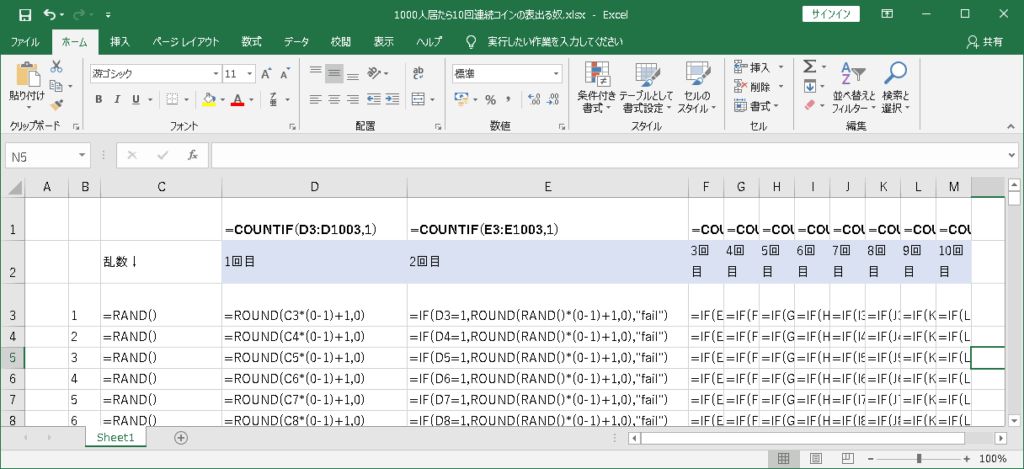This screenshot has height=469, width=1024.
Task: Select the Cut scissors icon
Action: click(x=57, y=67)
